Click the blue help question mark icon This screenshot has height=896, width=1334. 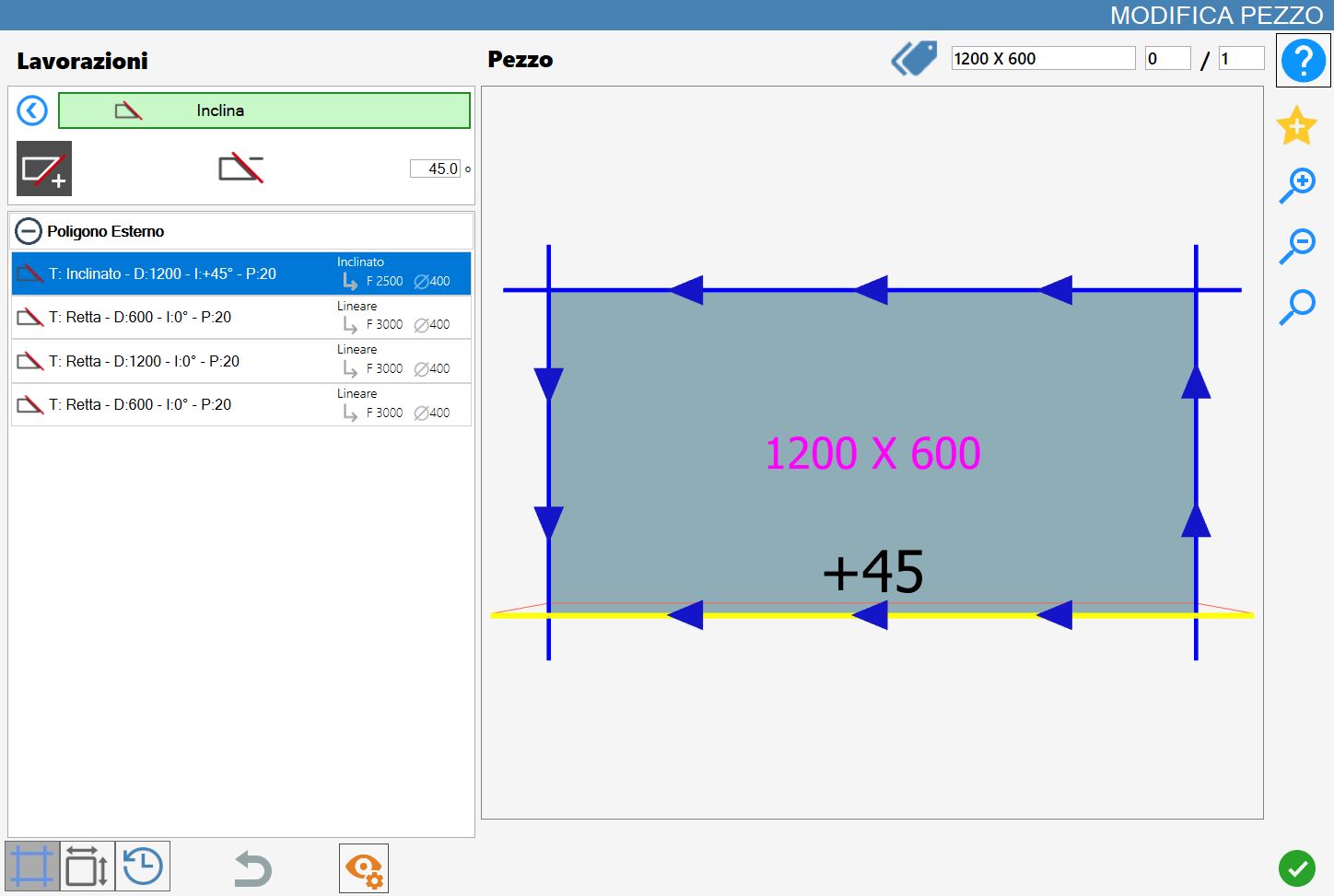pyautogui.click(x=1303, y=61)
